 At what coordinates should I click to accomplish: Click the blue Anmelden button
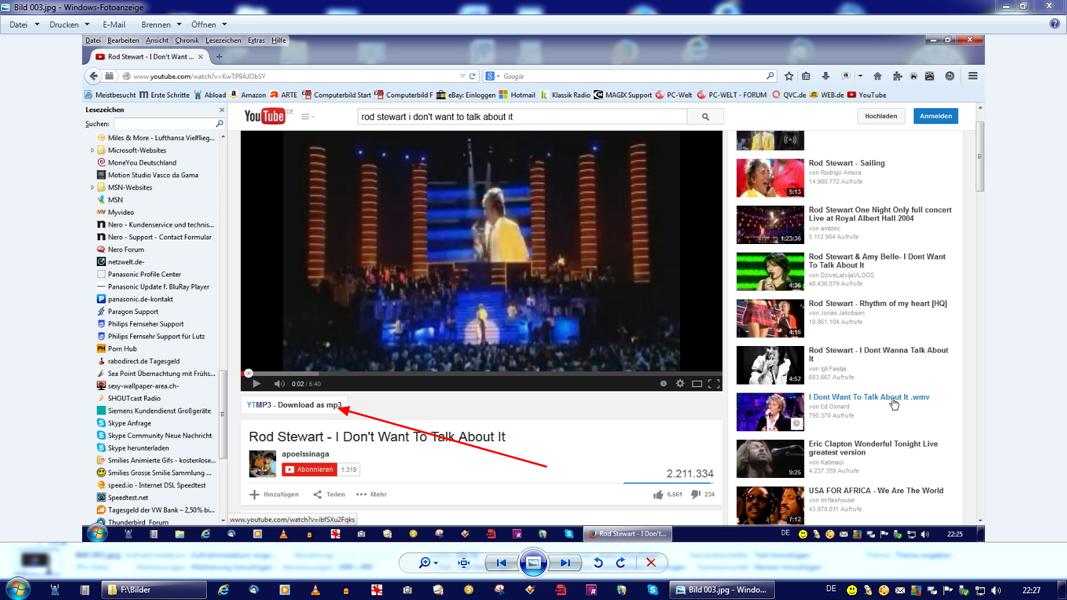click(936, 116)
